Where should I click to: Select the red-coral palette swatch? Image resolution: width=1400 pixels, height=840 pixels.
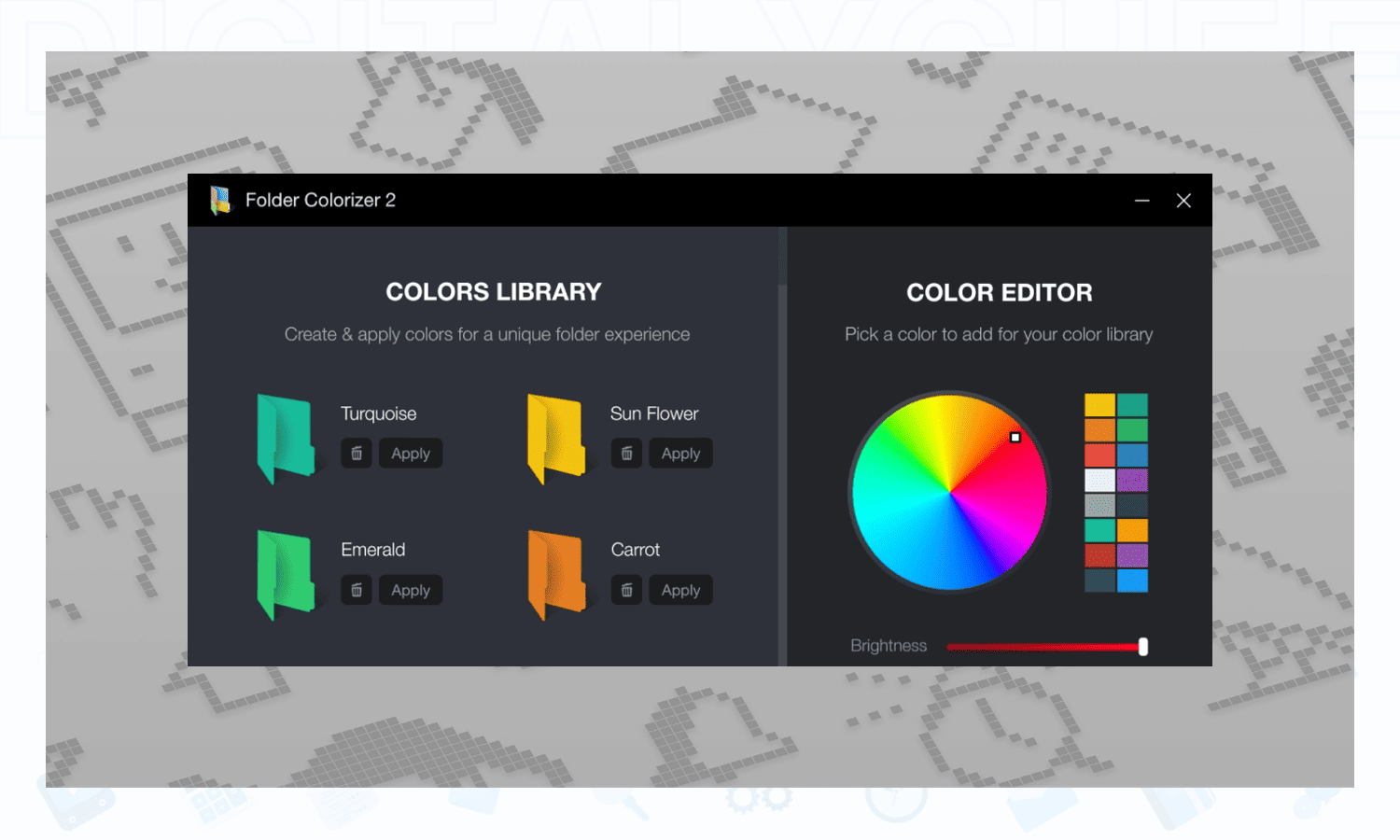point(1099,455)
